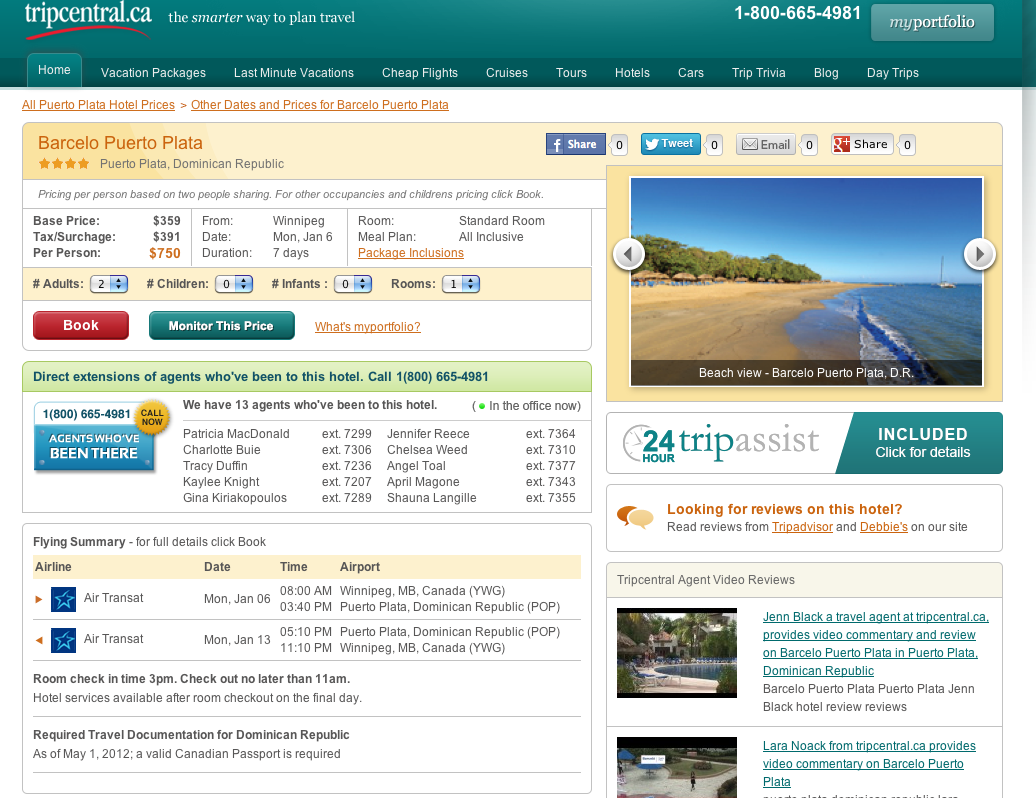Click the tripcentral.ca logo
Screen dimensions: 1036x798
point(88,18)
